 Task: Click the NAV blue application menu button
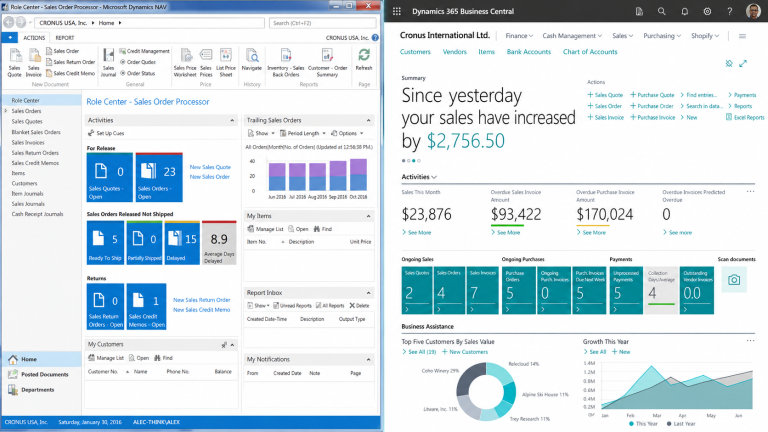pos(10,38)
